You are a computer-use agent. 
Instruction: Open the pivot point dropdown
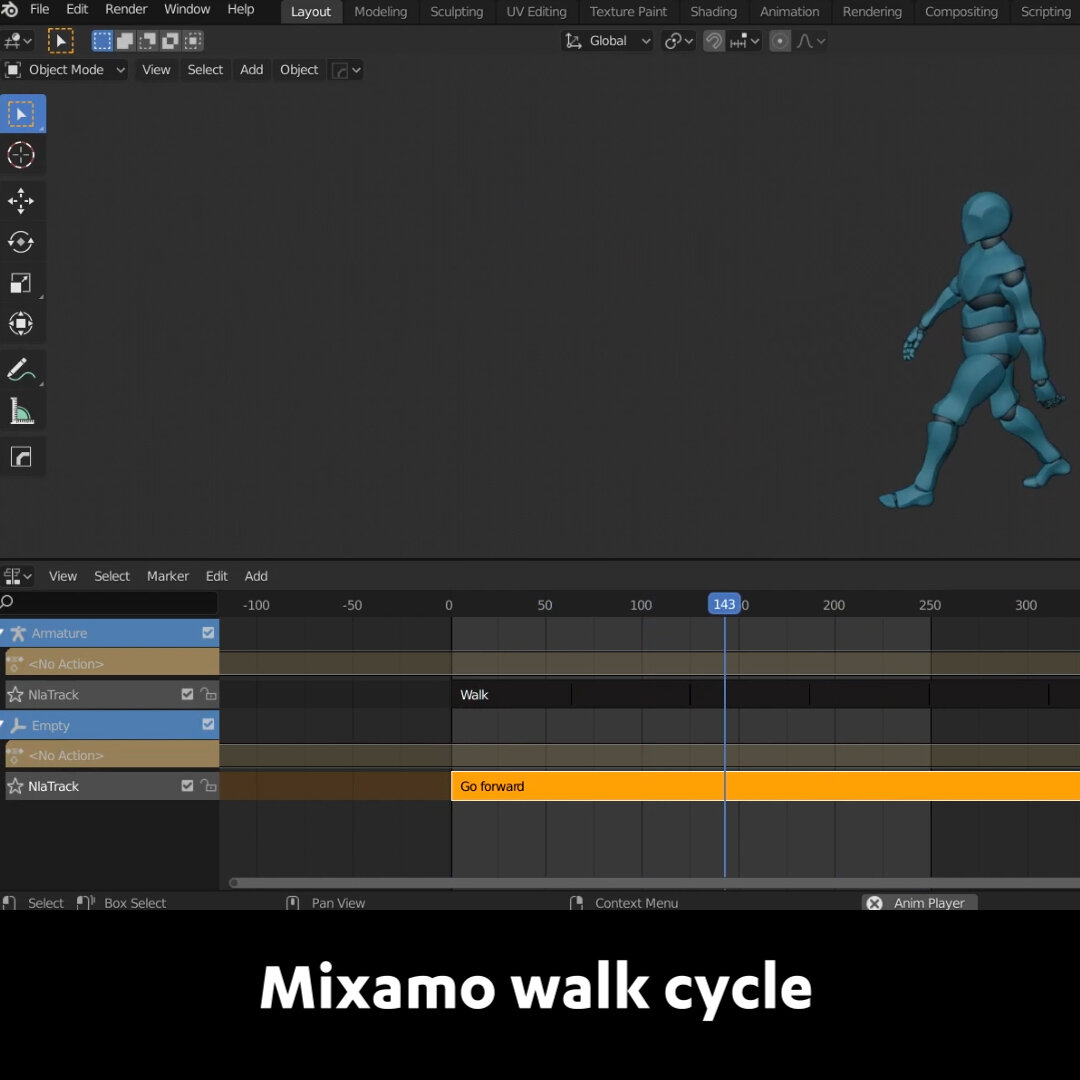point(678,41)
